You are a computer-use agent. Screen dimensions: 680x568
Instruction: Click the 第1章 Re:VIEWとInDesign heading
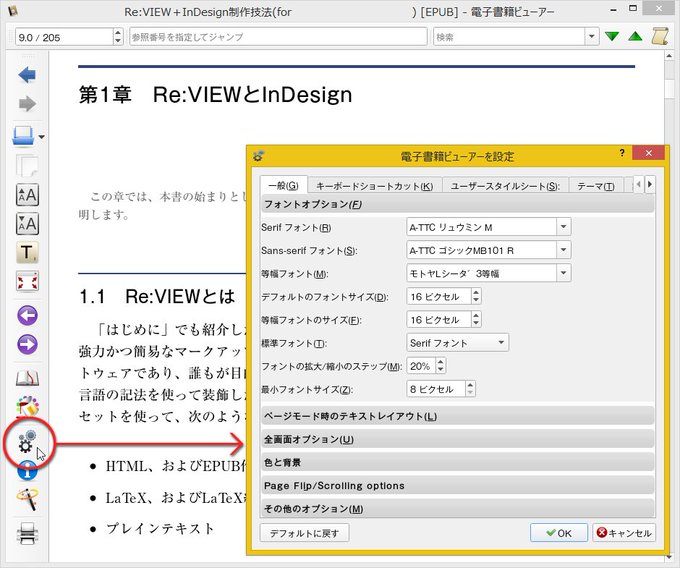[x=215, y=95]
